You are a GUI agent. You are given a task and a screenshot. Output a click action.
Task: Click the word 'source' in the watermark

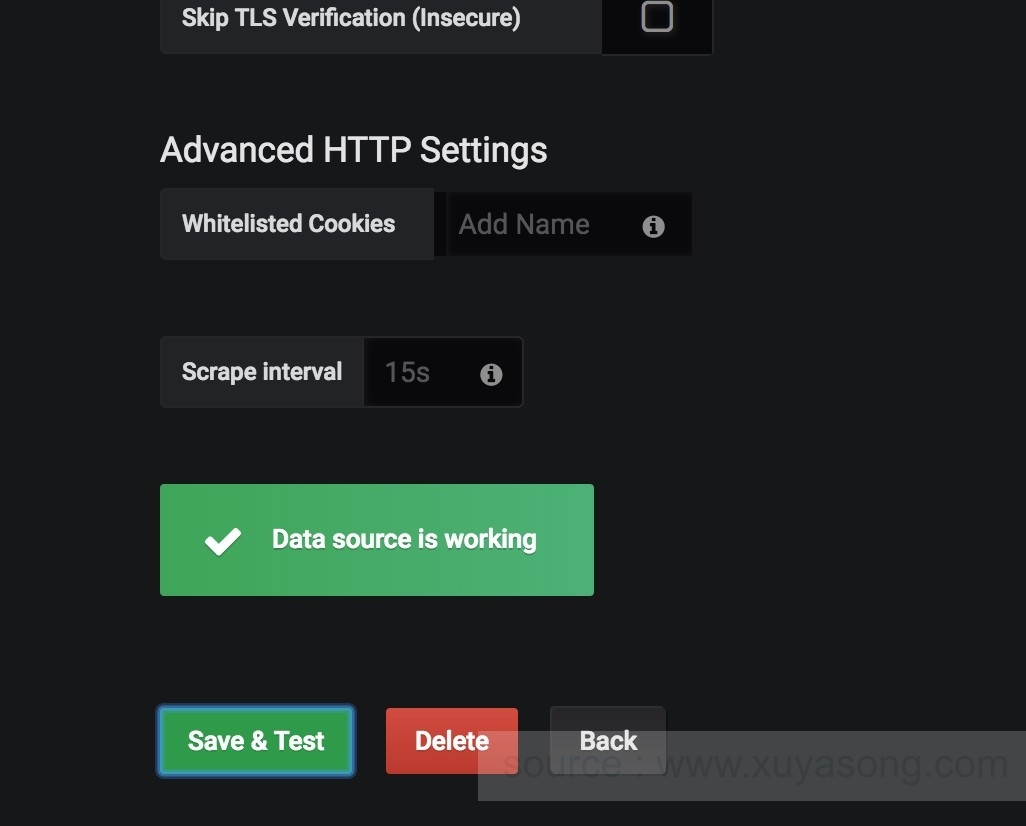[x=562, y=766]
